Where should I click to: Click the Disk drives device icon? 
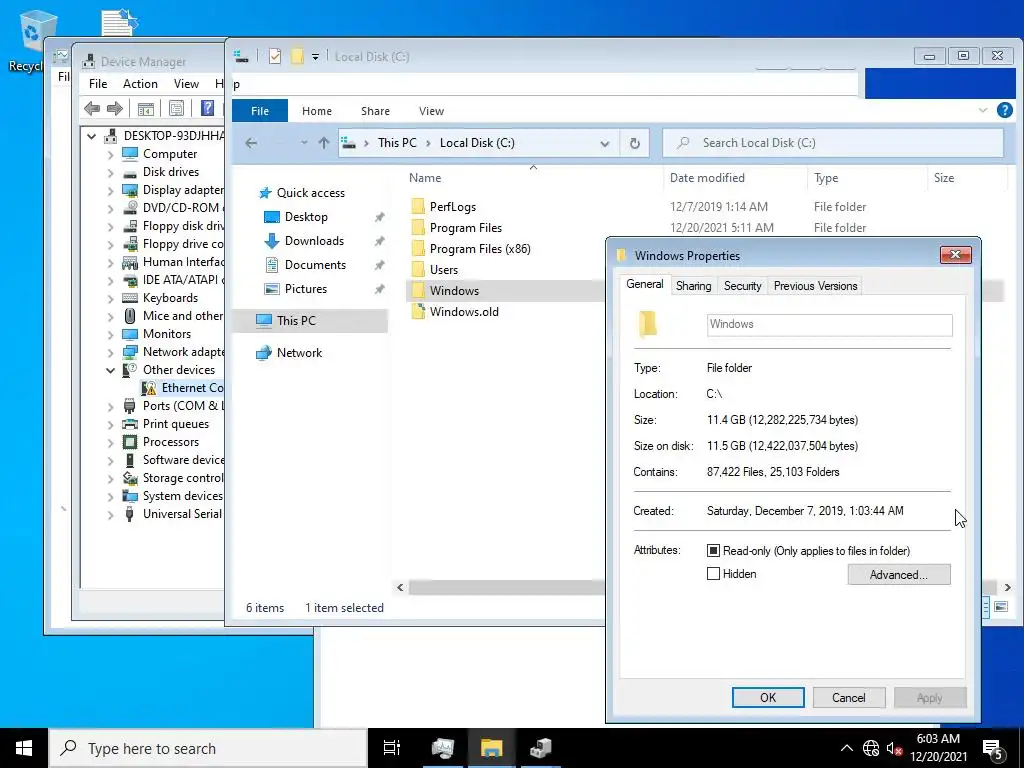[x=131, y=172]
